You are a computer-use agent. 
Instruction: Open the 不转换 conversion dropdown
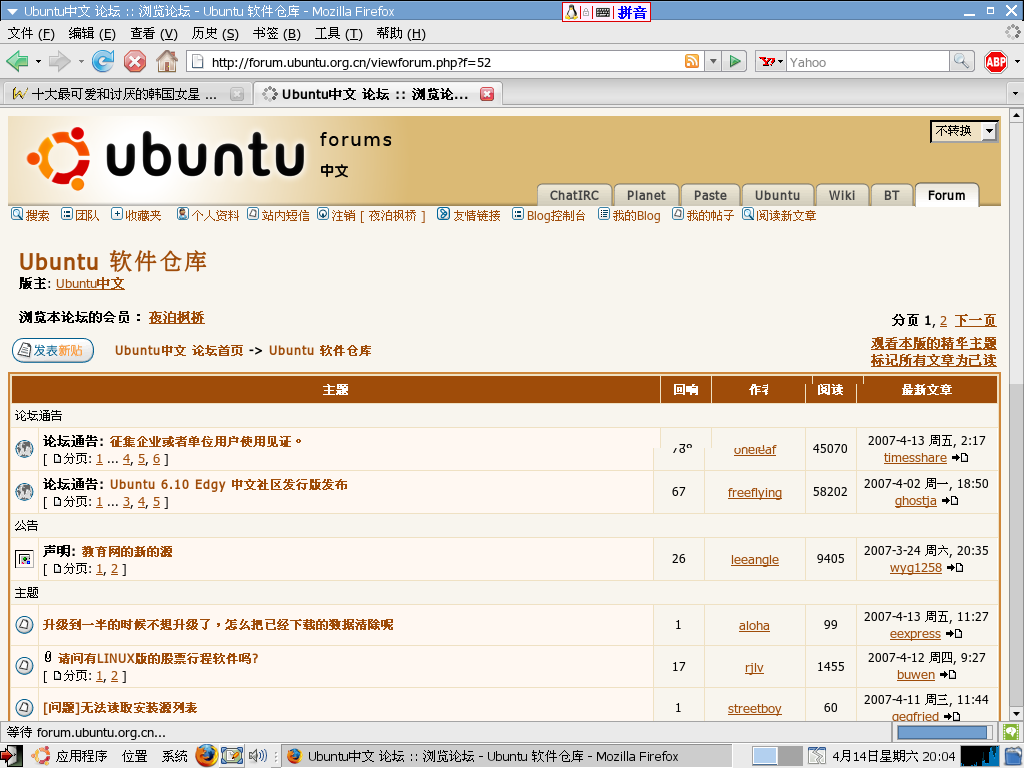[x=963, y=131]
